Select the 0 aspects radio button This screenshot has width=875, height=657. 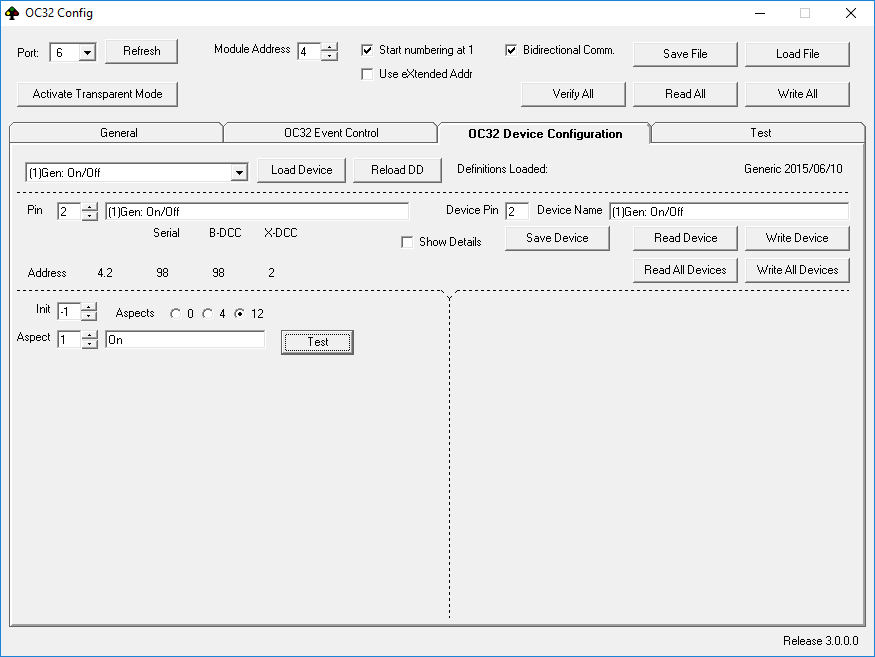click(176, 314)
